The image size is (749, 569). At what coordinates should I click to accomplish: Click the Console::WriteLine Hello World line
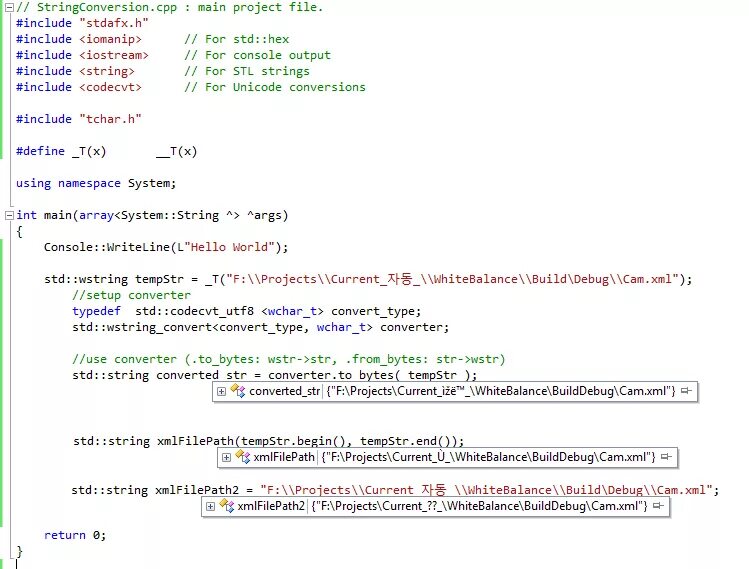[166, 247]
